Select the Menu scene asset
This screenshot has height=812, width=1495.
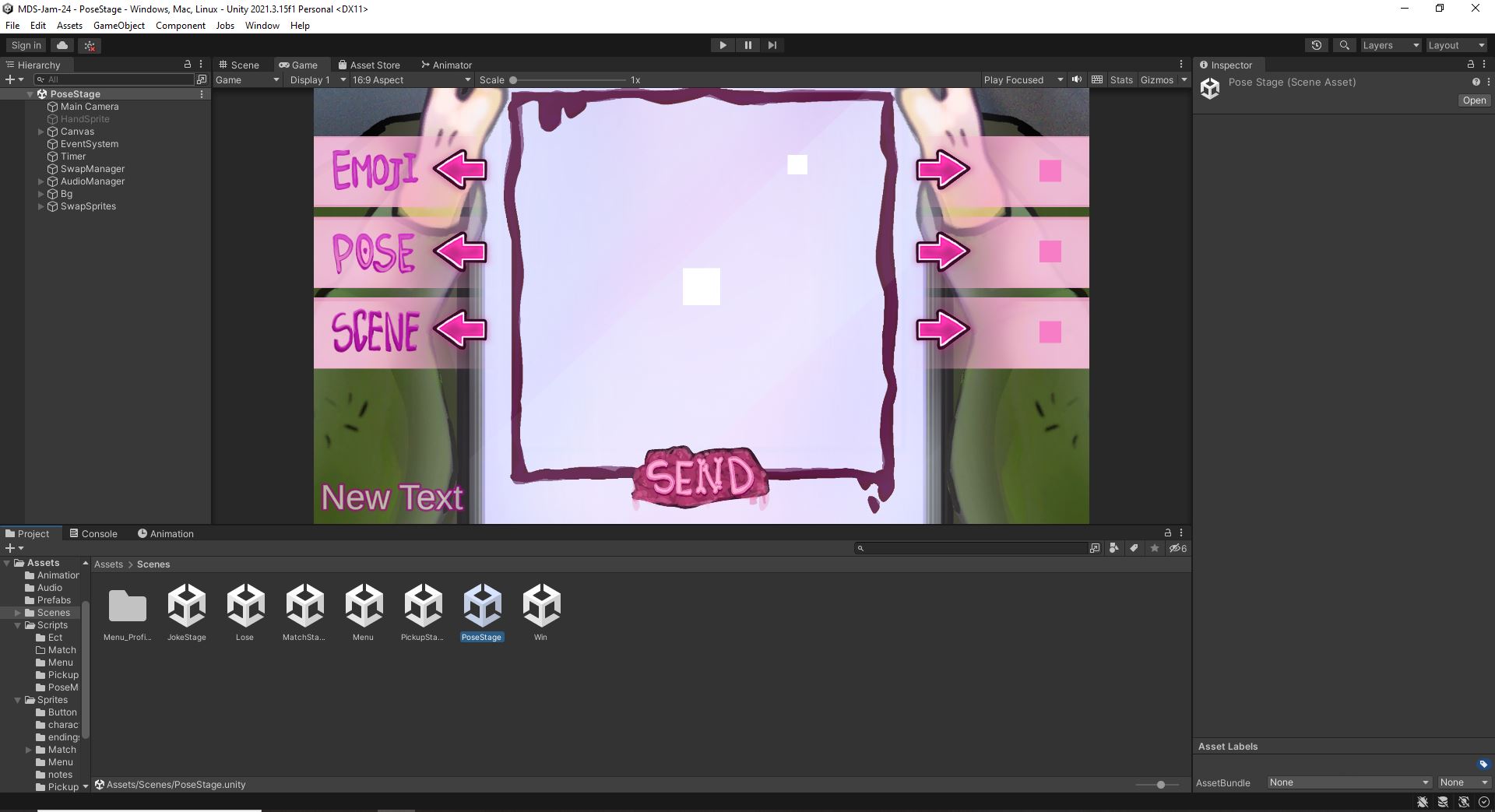click(364, 613)
